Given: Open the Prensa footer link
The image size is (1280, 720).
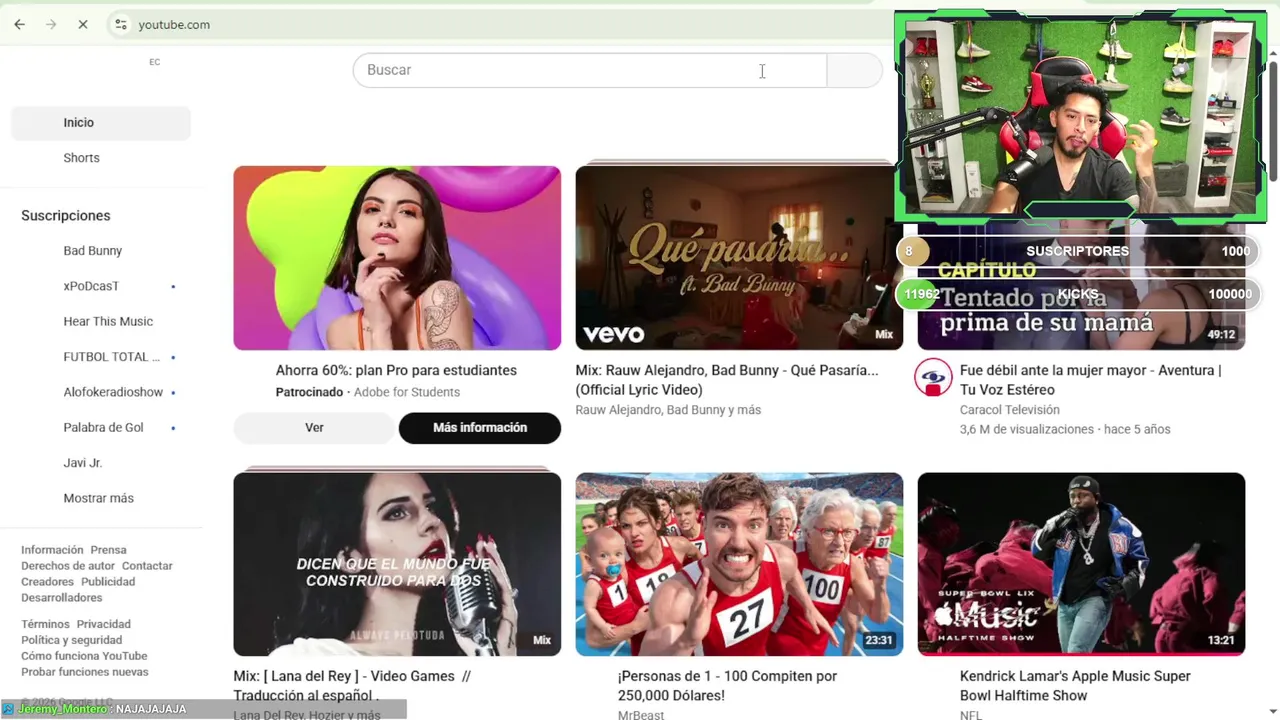Looking at the screenshot, I should click(x=108, y=550).
